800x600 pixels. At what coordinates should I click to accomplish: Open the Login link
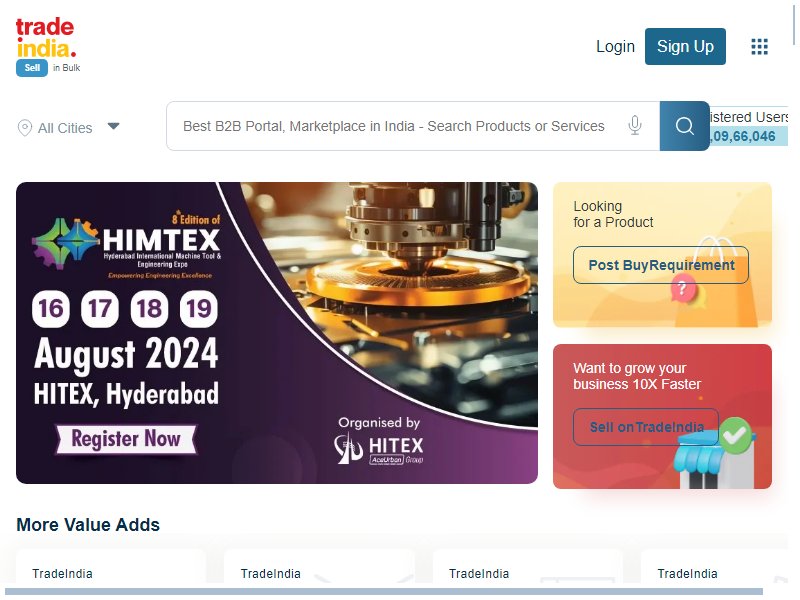tap(615, 46)
